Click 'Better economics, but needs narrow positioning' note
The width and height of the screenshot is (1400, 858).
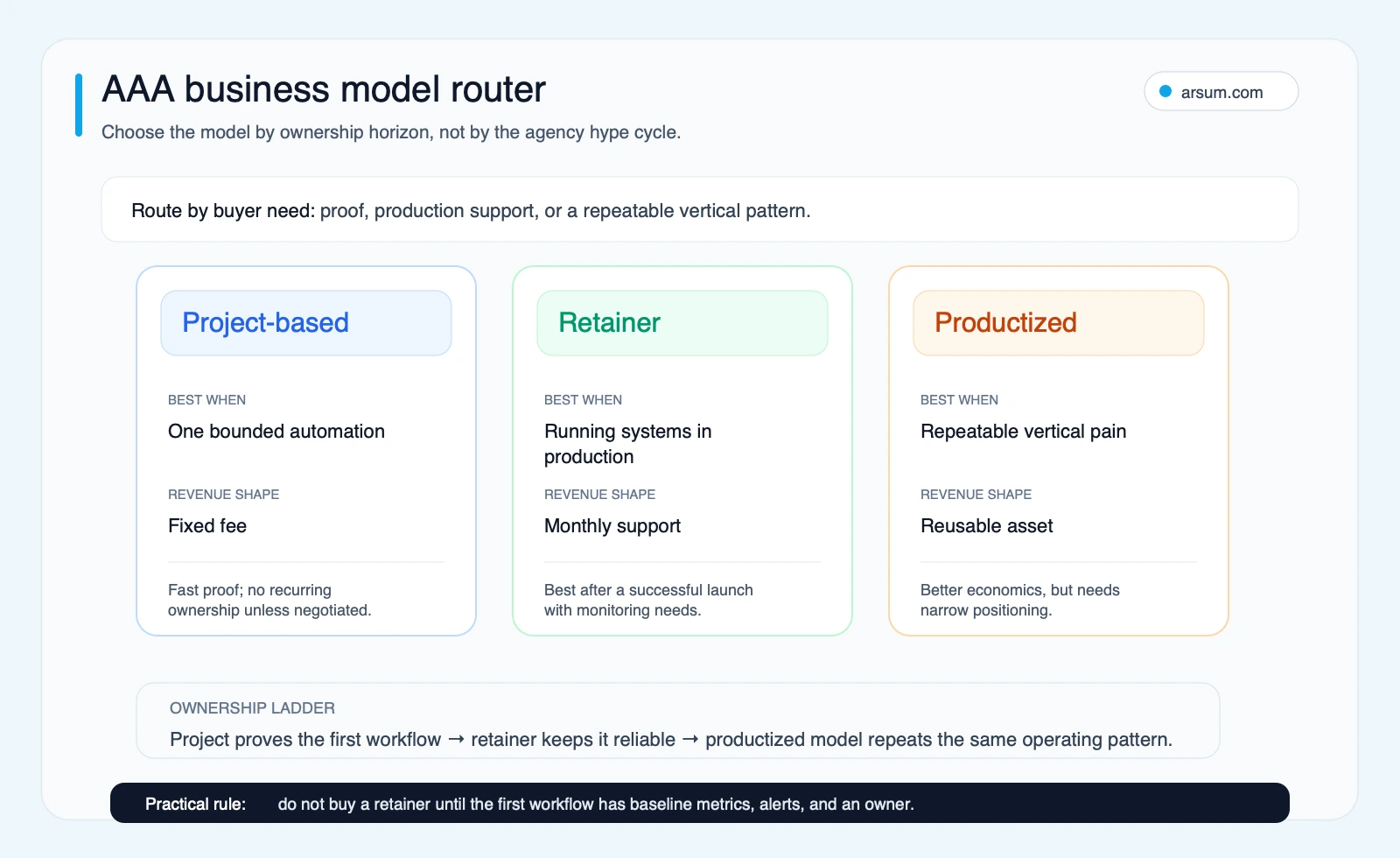point(1020,600)
